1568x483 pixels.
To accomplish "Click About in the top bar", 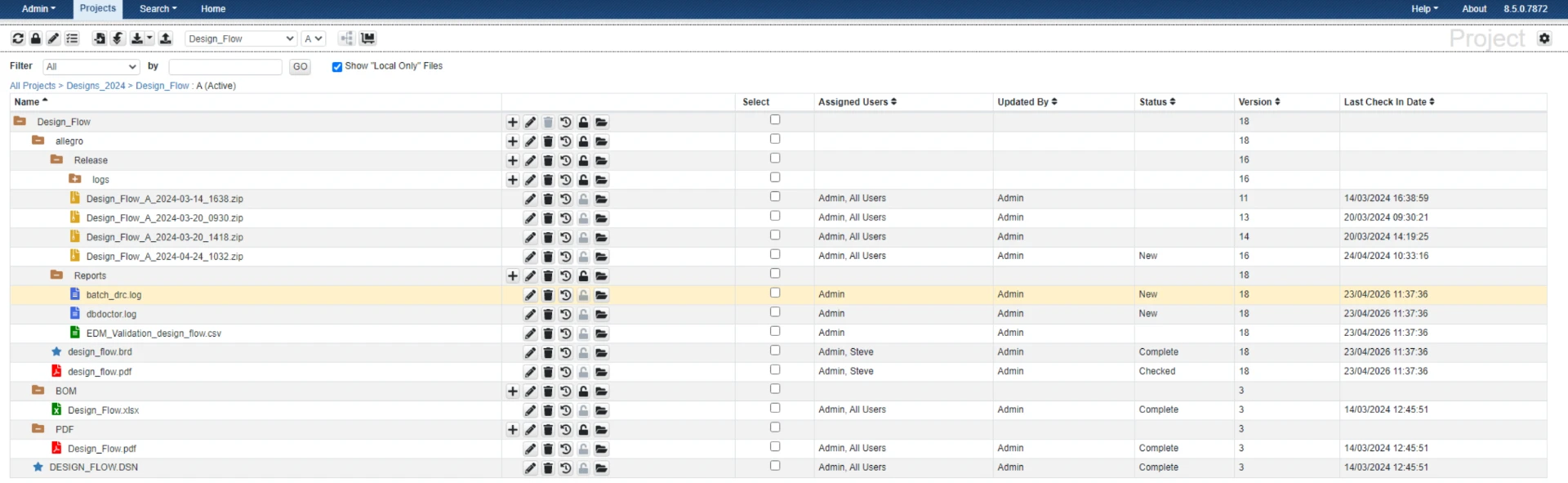I will click(1474, 9).
